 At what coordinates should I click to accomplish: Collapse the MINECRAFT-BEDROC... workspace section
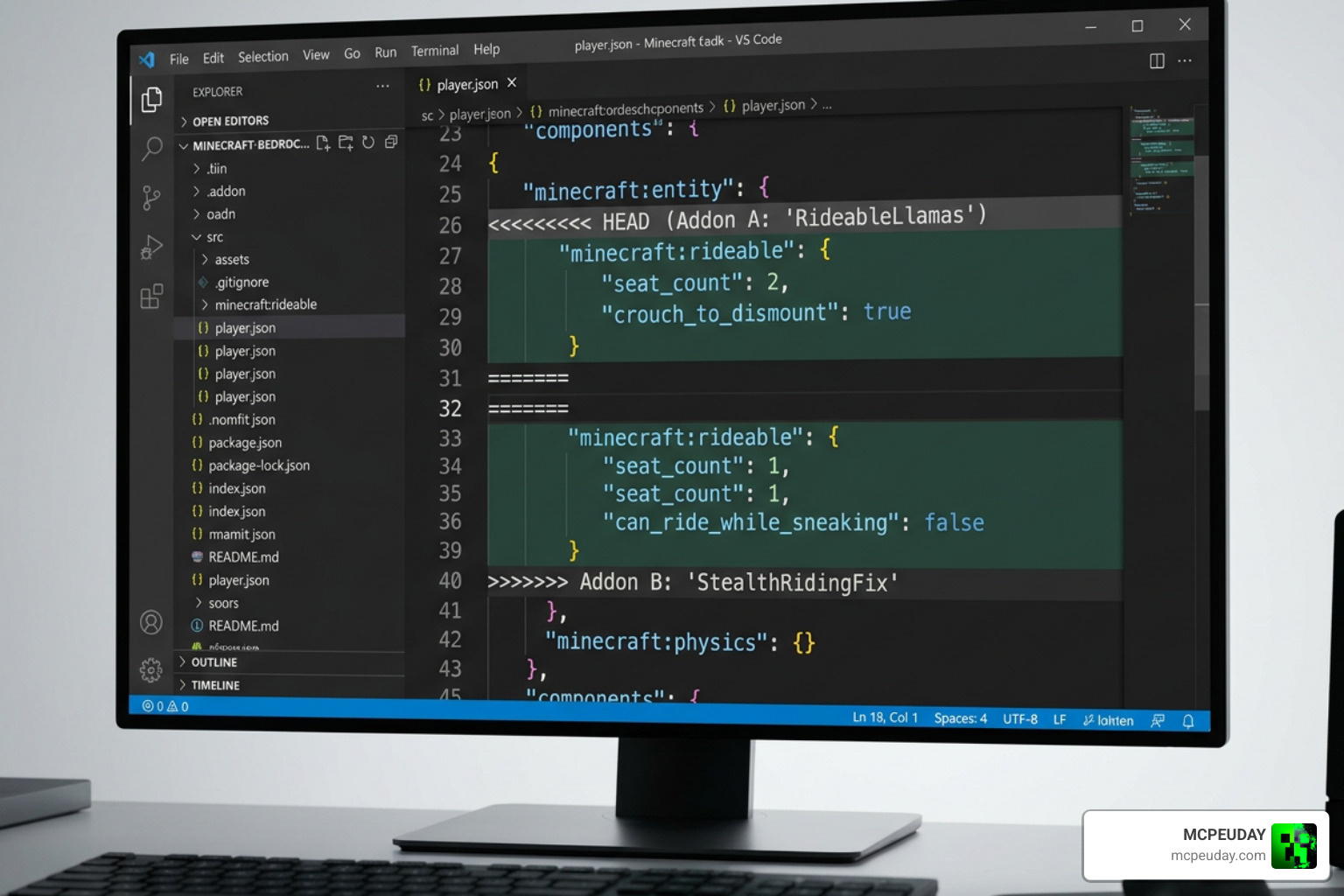click(x=244, y=144)
